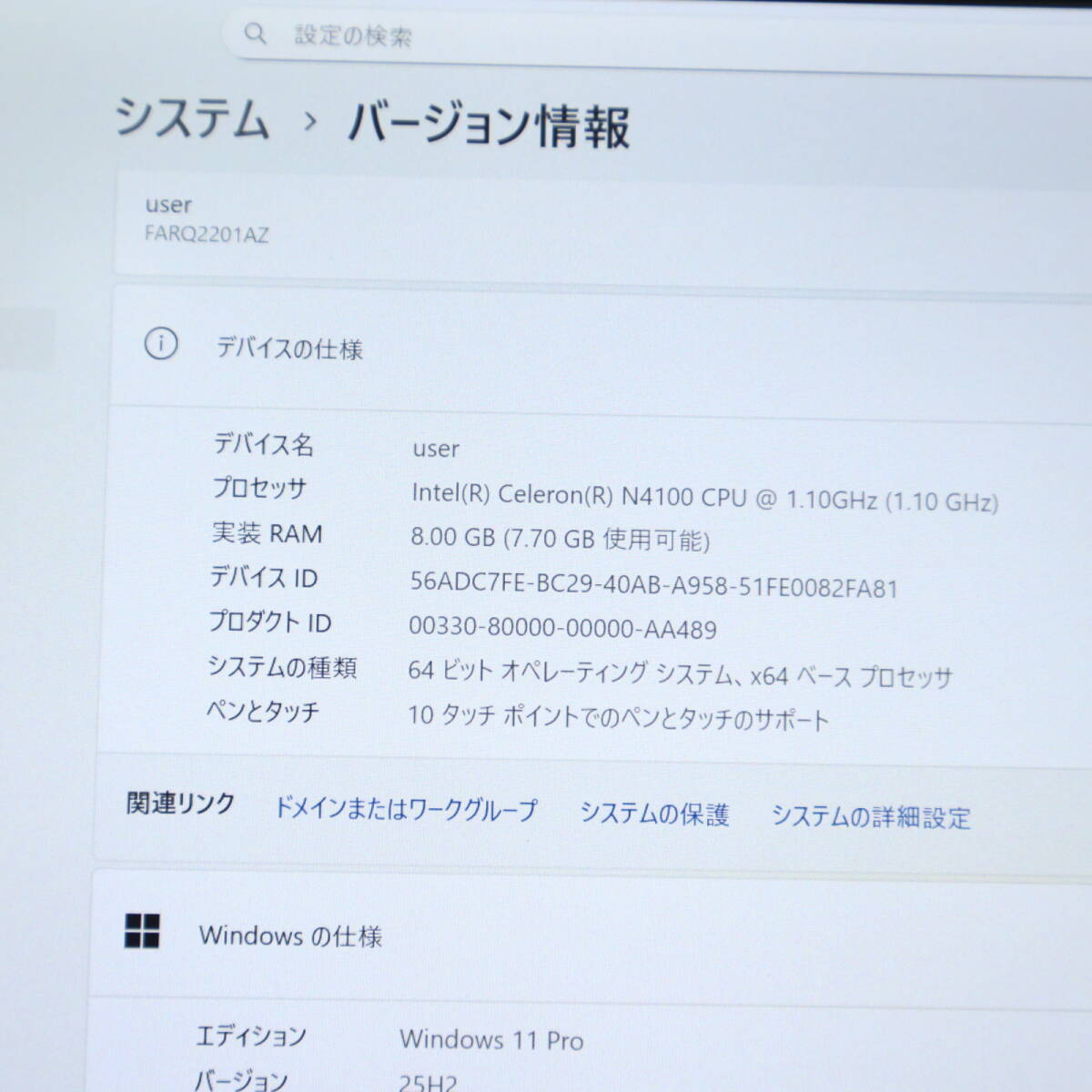This screenshot has width=1092, height=1092.
Task: Select the 64 ビット オペレーティング システム value
Action: coord(680,673)
